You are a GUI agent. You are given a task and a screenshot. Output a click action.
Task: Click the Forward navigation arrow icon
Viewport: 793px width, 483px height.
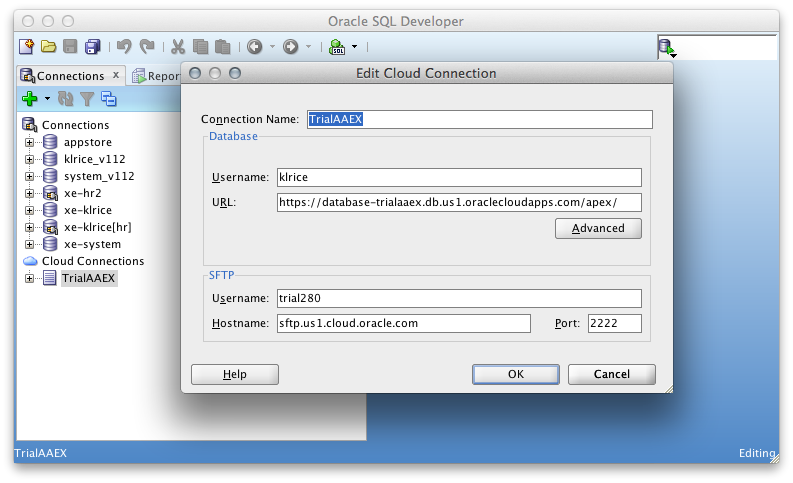point(290,47)
